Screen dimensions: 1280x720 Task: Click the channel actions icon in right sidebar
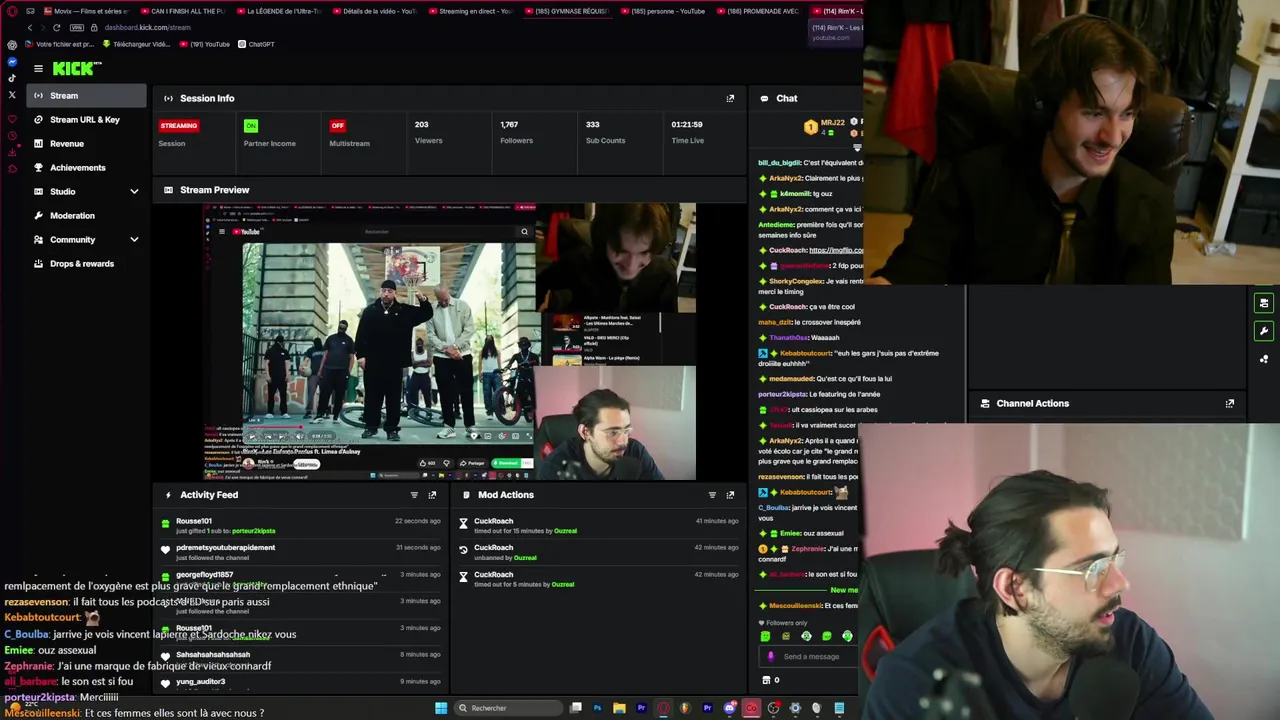coord(1264,303)
